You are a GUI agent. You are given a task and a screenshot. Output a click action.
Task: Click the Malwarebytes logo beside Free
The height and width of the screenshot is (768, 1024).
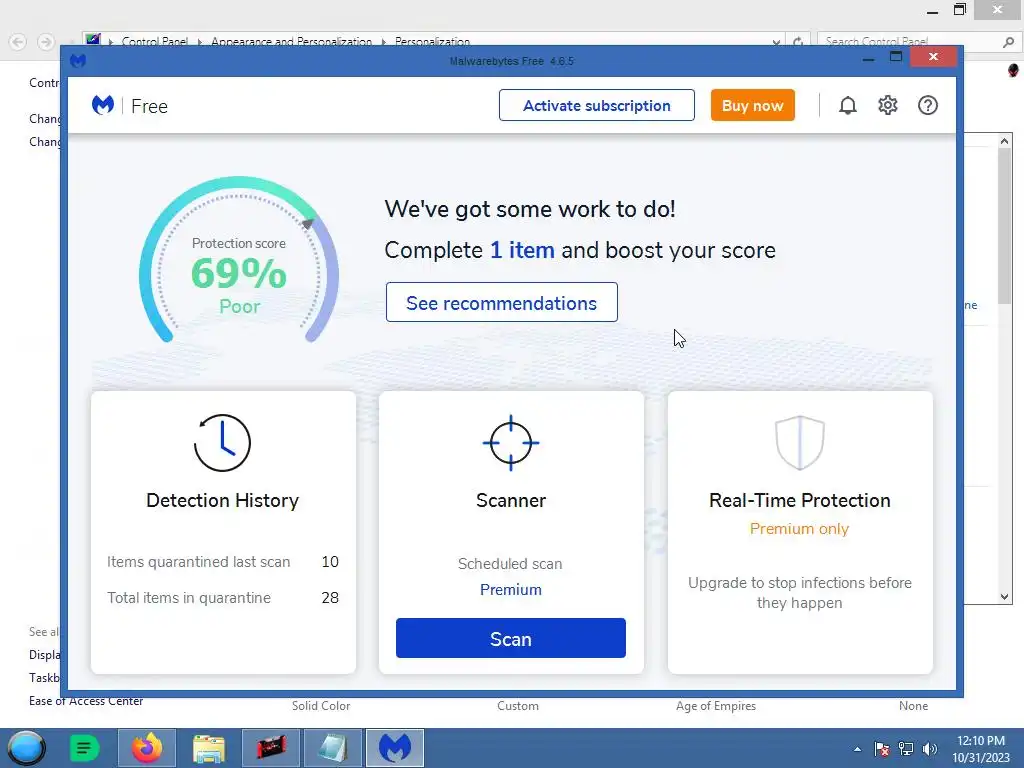[103, 105]
